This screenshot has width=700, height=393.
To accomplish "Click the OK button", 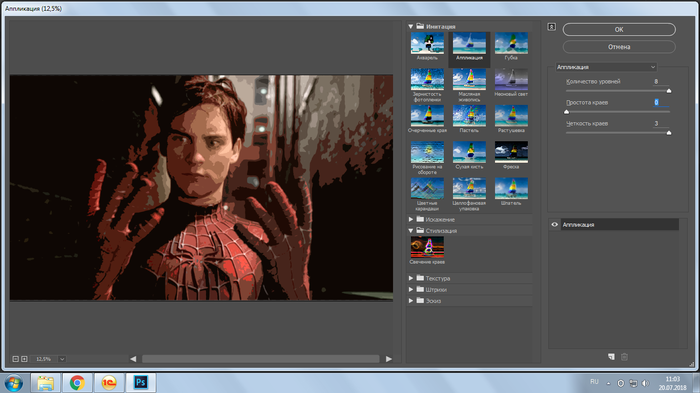I will point(619,29).
